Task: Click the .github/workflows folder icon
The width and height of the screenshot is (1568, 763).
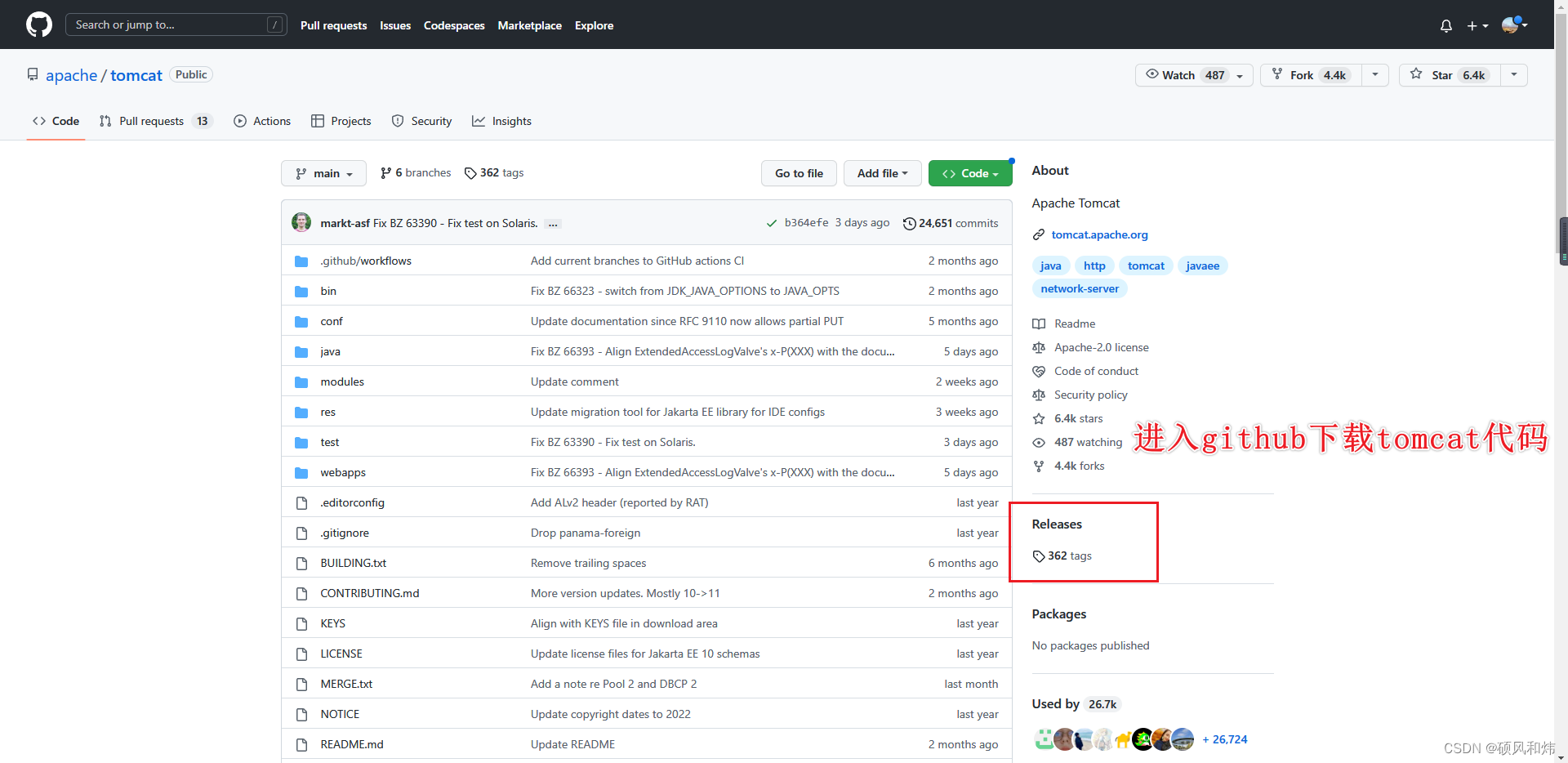Action: point(301,261)
